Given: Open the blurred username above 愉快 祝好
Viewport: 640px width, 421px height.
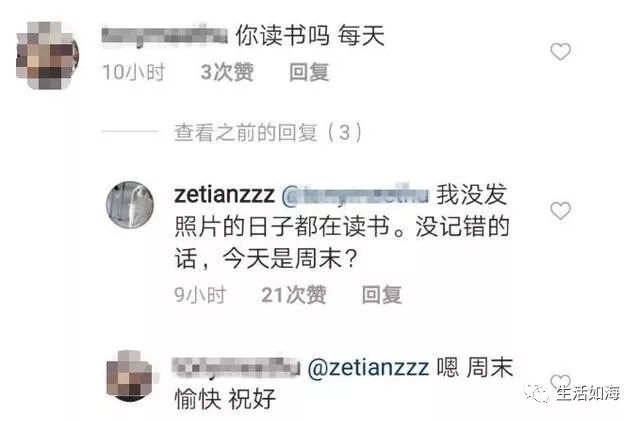Looking at the screenshot, I should pos(236,367).
